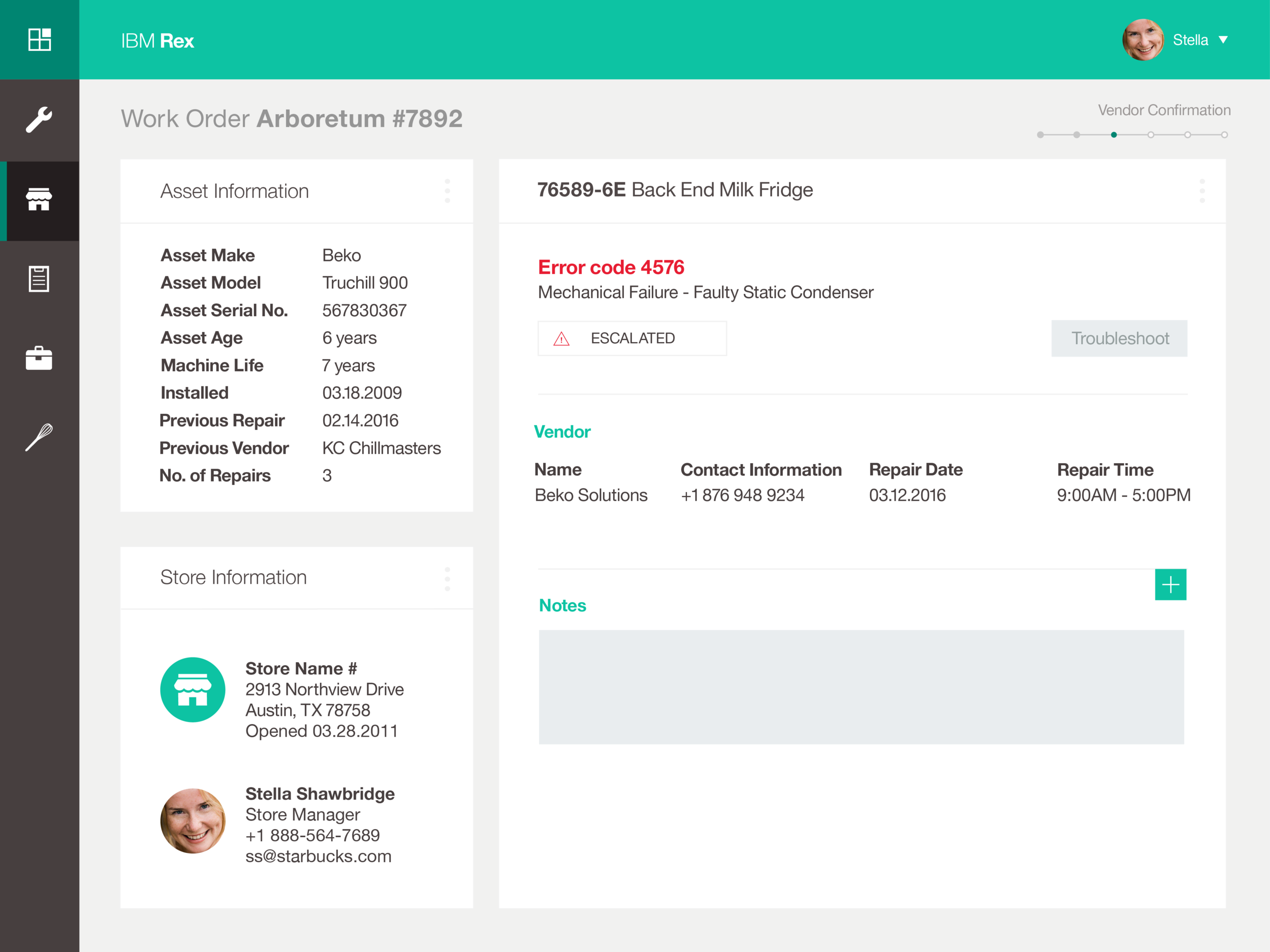1270x952 pixels.
Task: Select the fifth progress step dot
Action: [x=1187, y=135]
